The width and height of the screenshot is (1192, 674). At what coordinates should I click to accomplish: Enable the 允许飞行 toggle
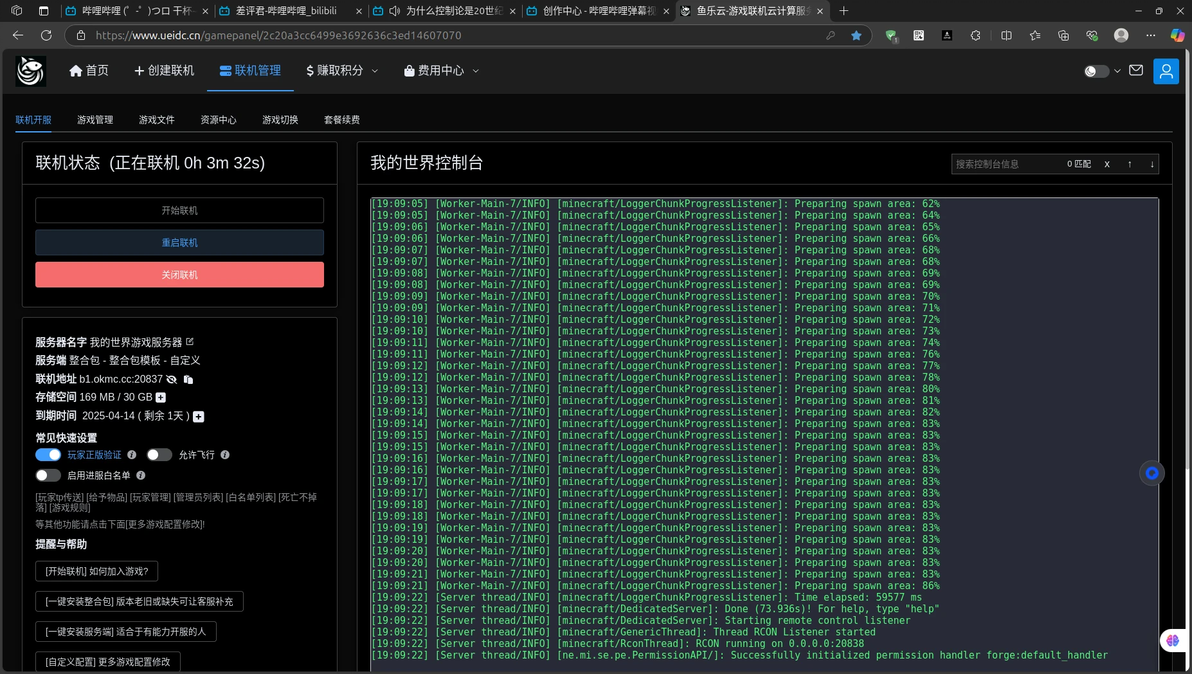click(159, 454)
